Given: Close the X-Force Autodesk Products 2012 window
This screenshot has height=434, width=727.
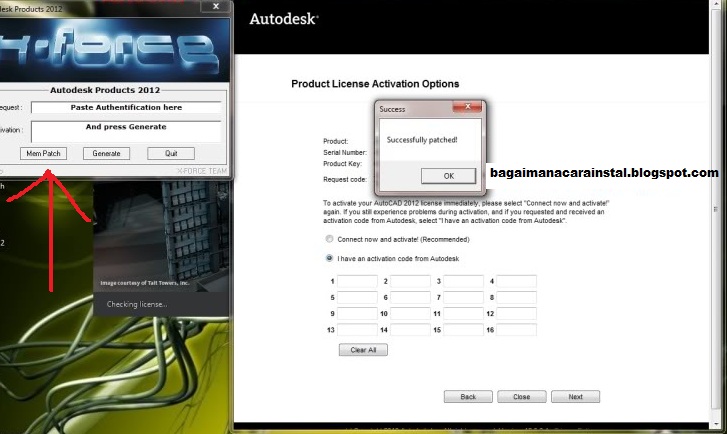Looking at the screenshot, I should (216, 6).
